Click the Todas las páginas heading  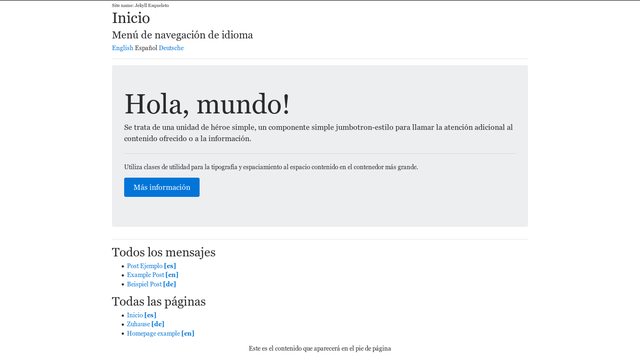[159, 302]
